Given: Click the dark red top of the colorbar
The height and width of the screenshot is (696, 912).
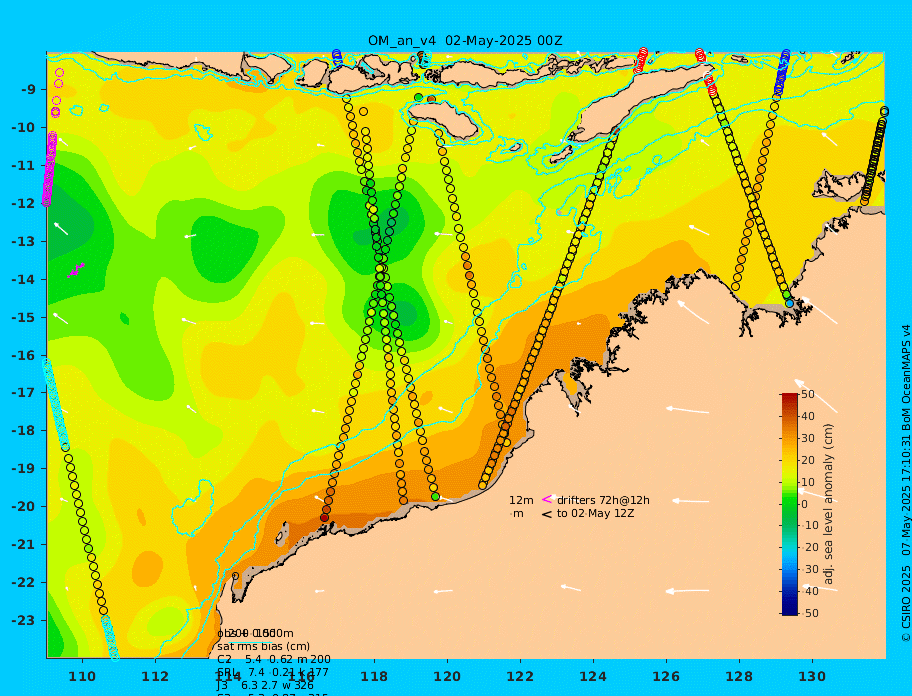Looking at the screenshot, I should pyautogui.click(x=790, y=398).
